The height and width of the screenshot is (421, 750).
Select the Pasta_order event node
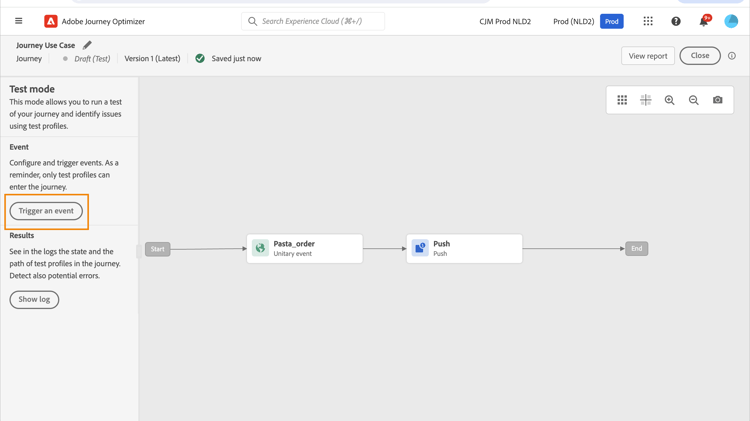(x=304, y=248)
